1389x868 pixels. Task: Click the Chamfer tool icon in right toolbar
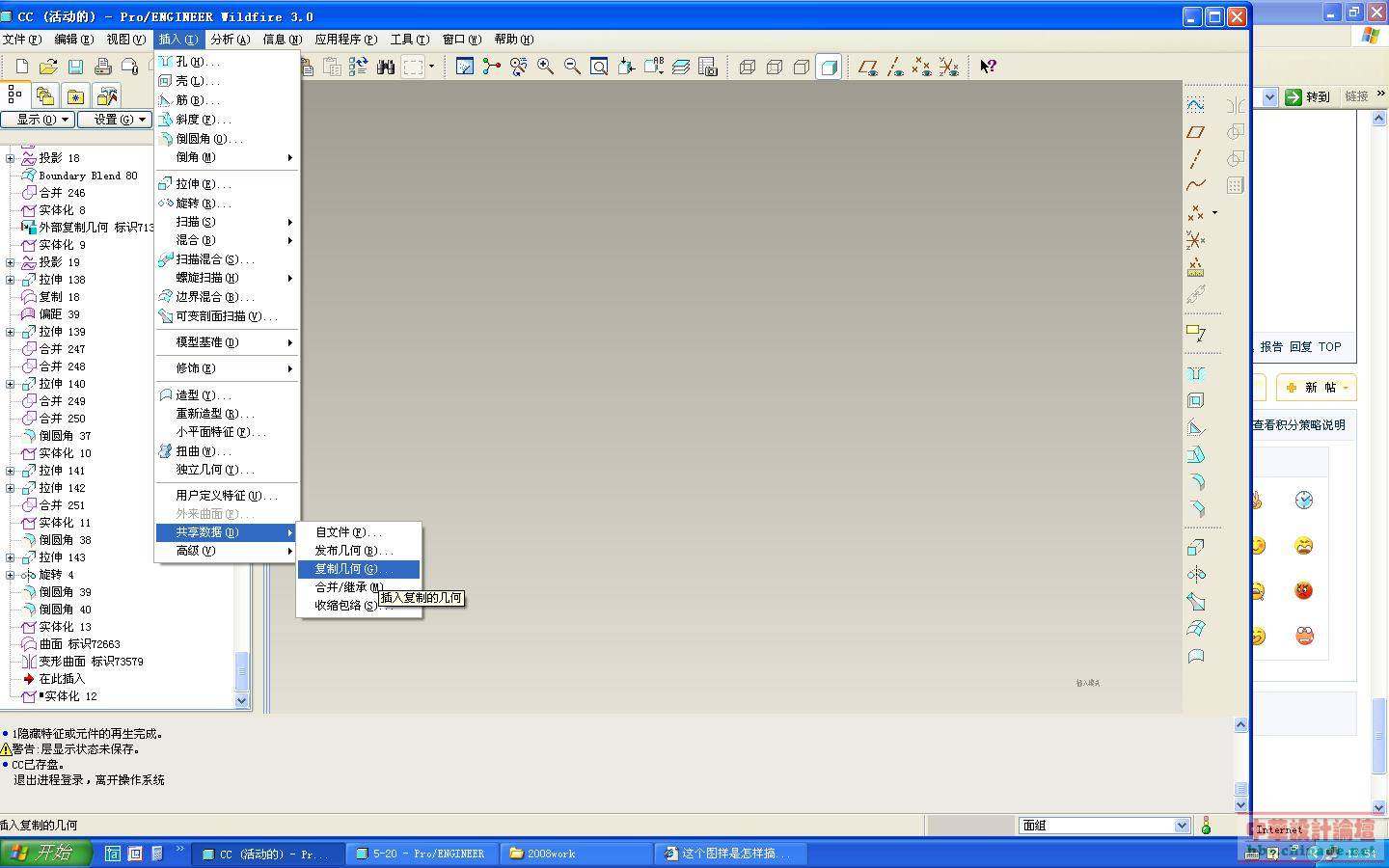click(1196, 508)
